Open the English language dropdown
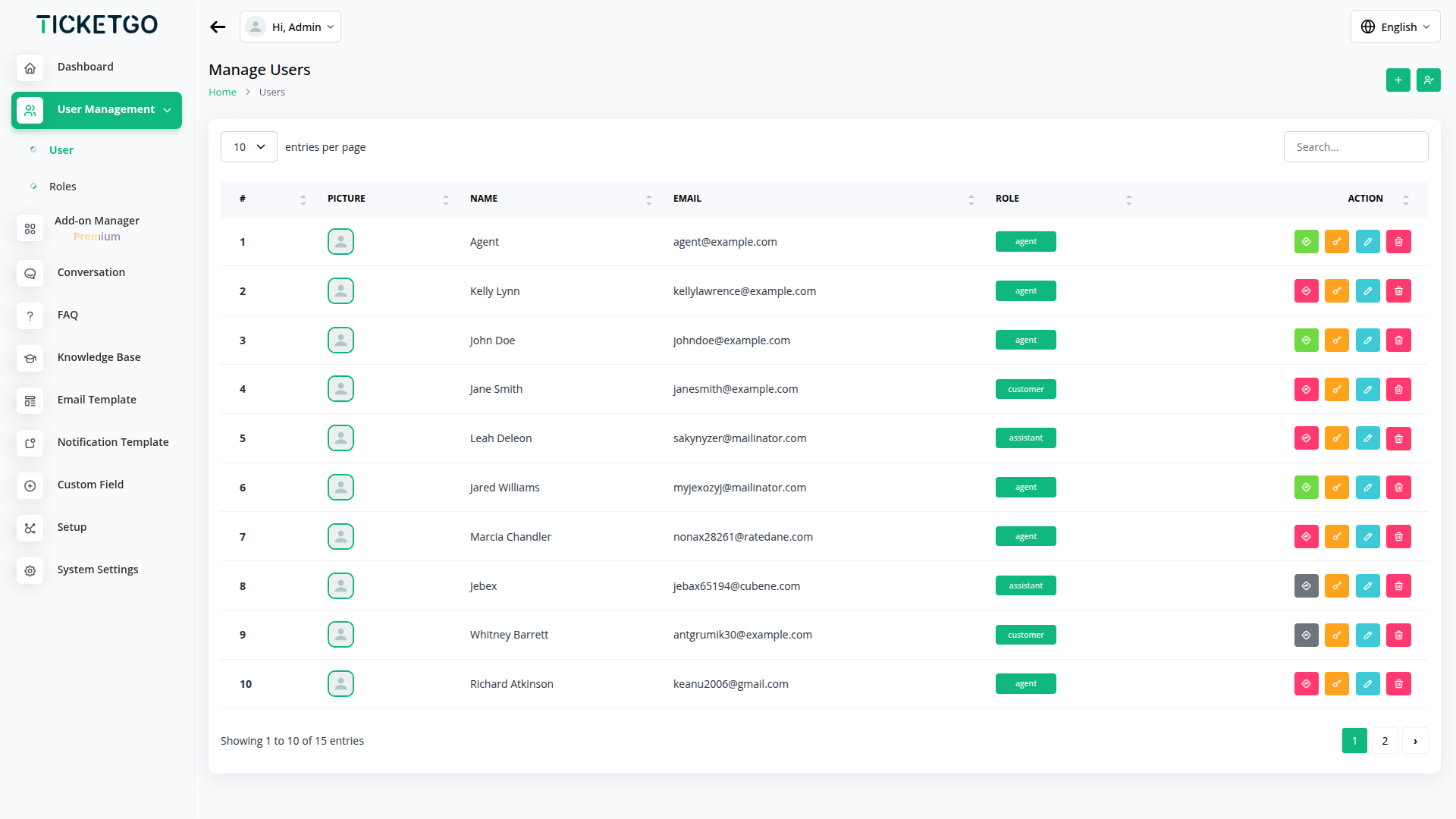Viewport: 1456px width, 819px height. tap(1395, 27)
